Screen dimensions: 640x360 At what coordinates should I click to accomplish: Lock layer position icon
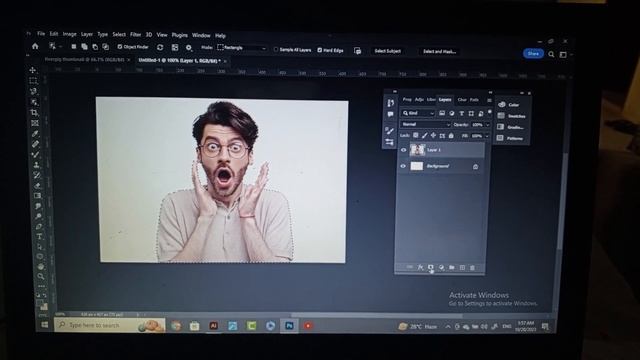[x=433, y=136]
